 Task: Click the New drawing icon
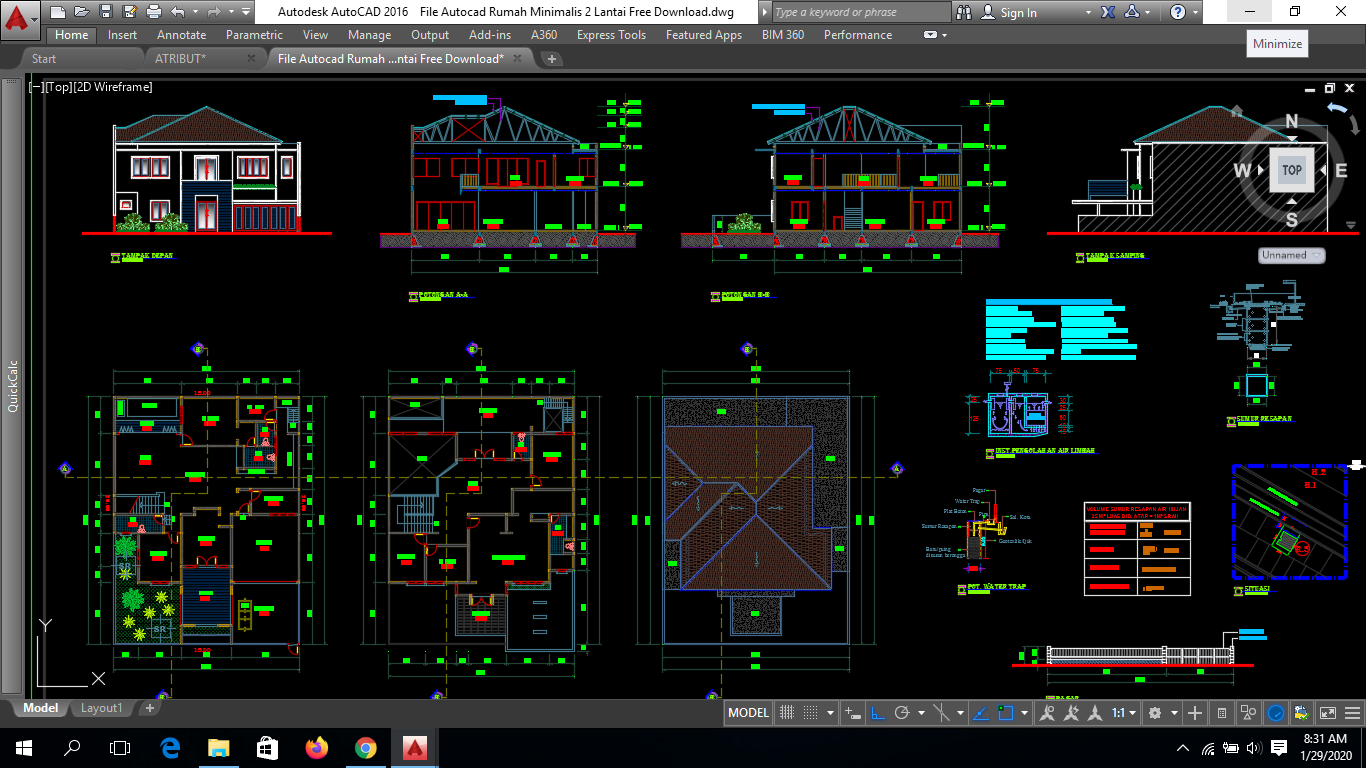pos(58,12)
